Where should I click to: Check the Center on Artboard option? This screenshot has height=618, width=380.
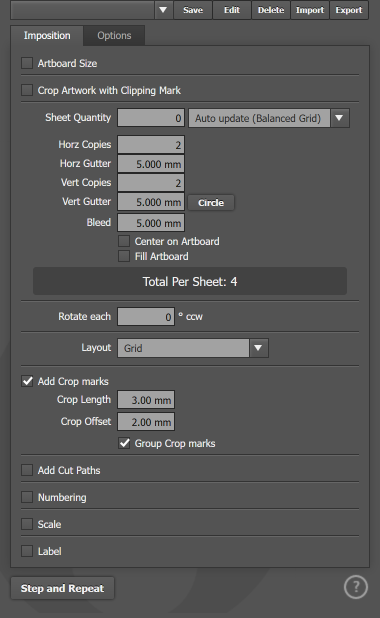[124, 241]
